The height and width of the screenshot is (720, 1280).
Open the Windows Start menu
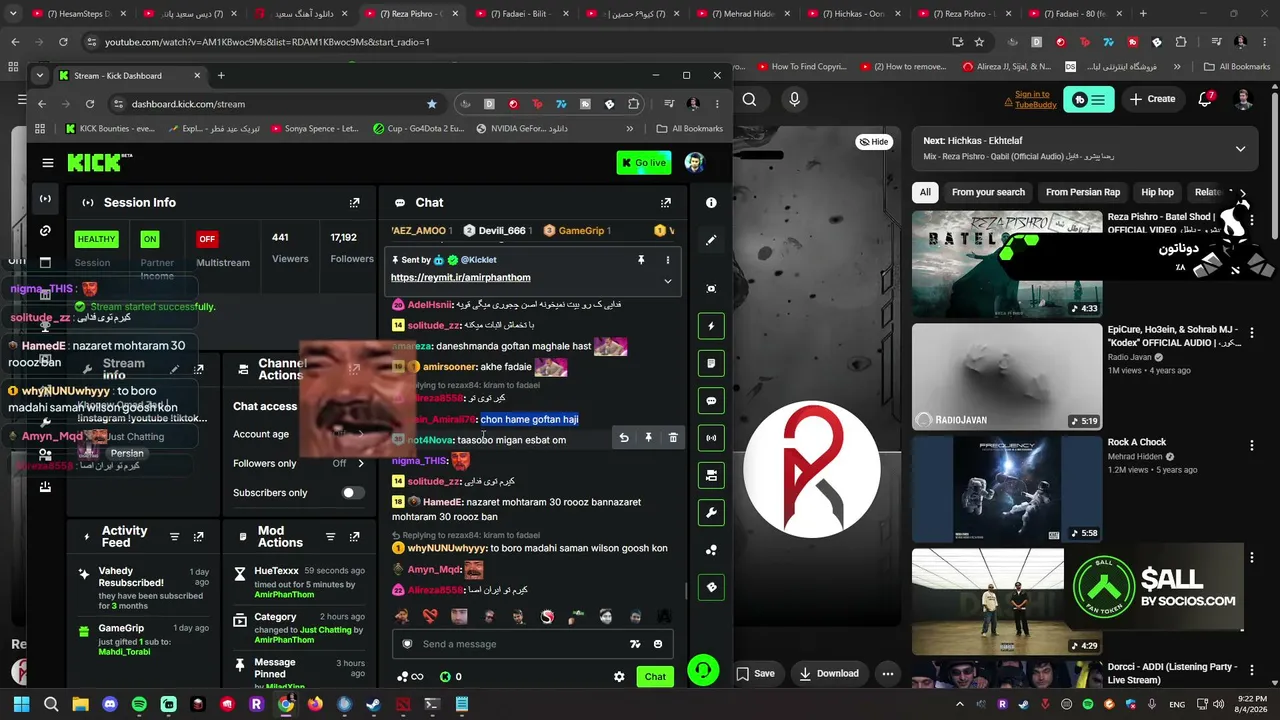(x=21, y=704)
